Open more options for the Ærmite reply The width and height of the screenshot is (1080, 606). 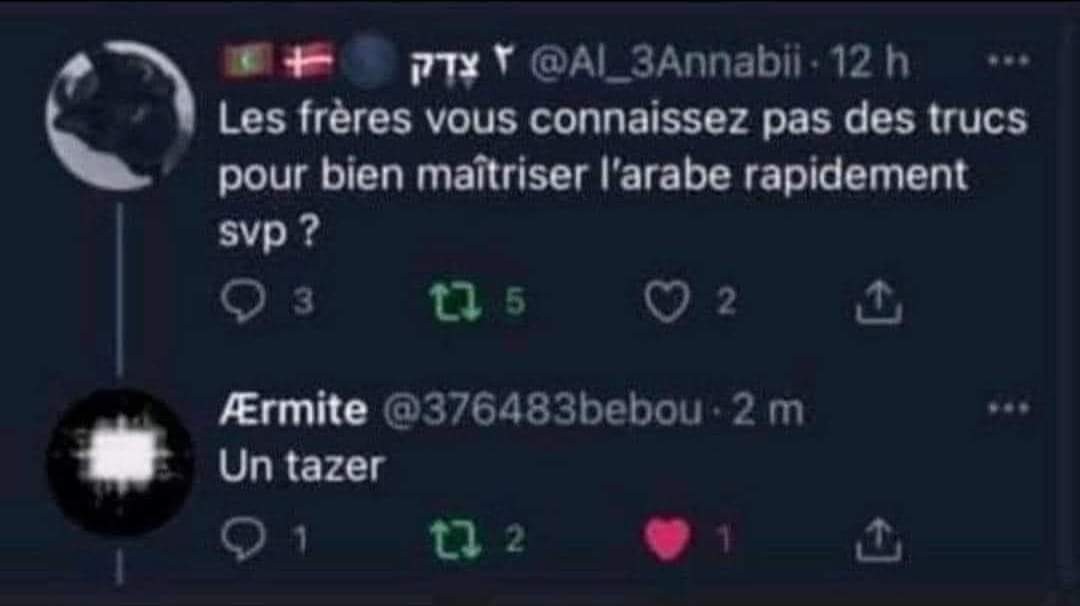[x=1008, y=408]
